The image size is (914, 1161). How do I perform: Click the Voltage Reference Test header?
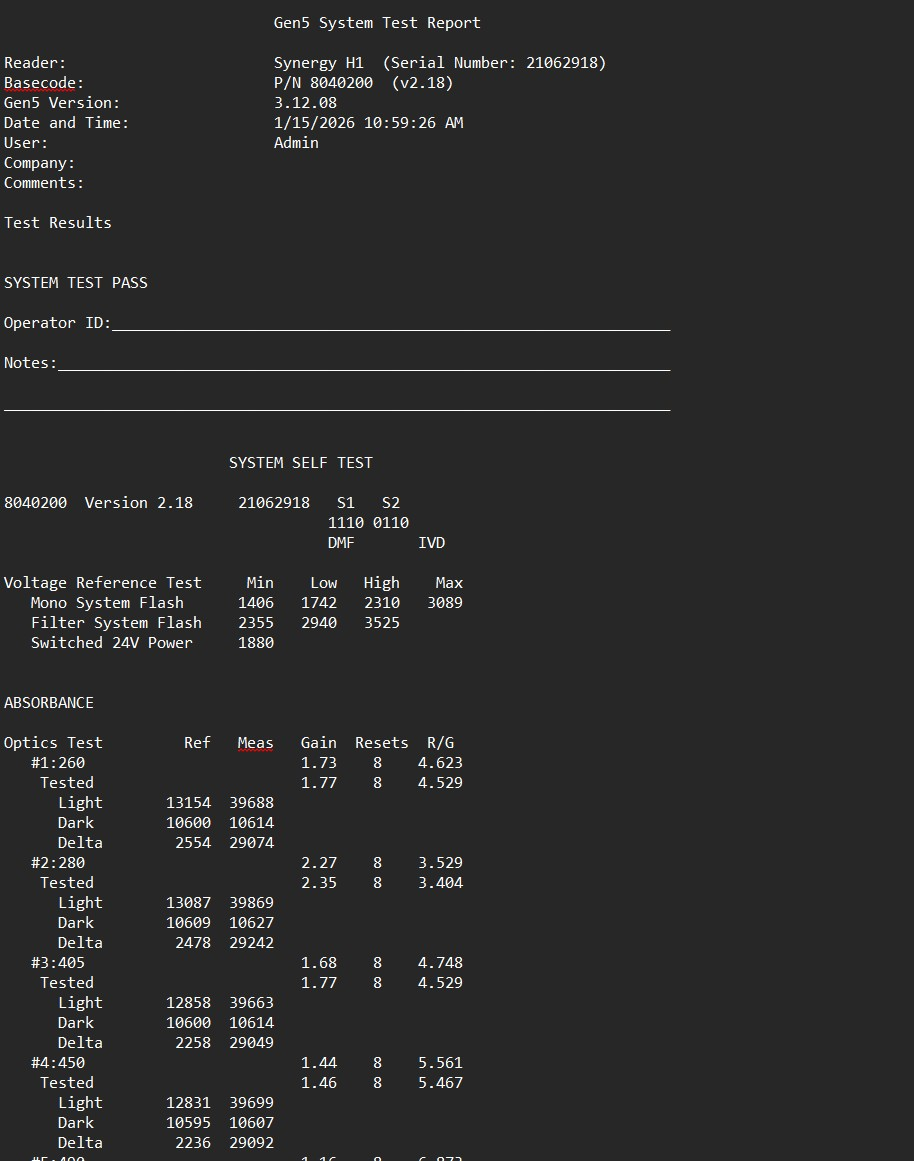pos(103,583)
